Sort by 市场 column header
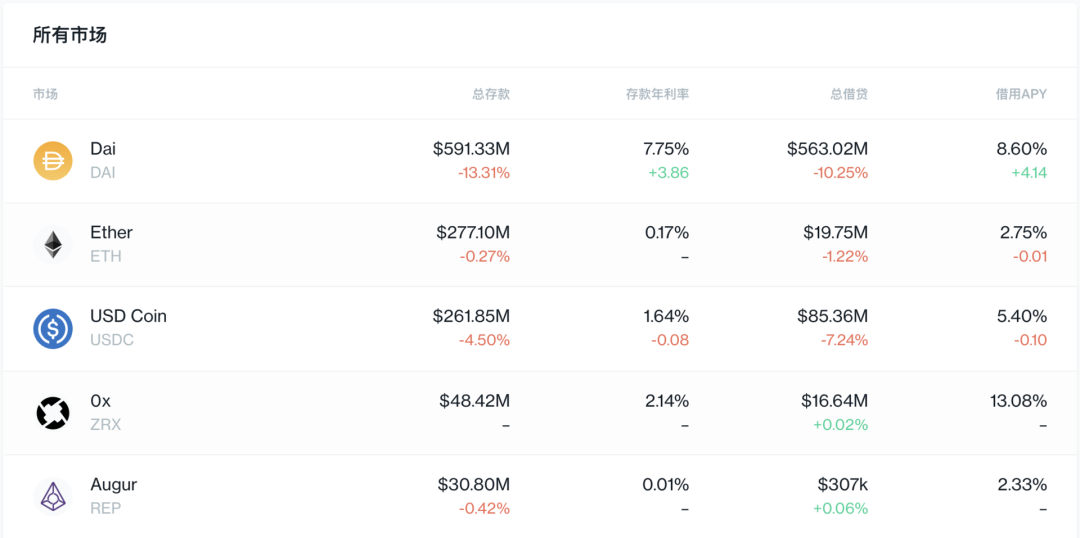 [x=45, y=94]
